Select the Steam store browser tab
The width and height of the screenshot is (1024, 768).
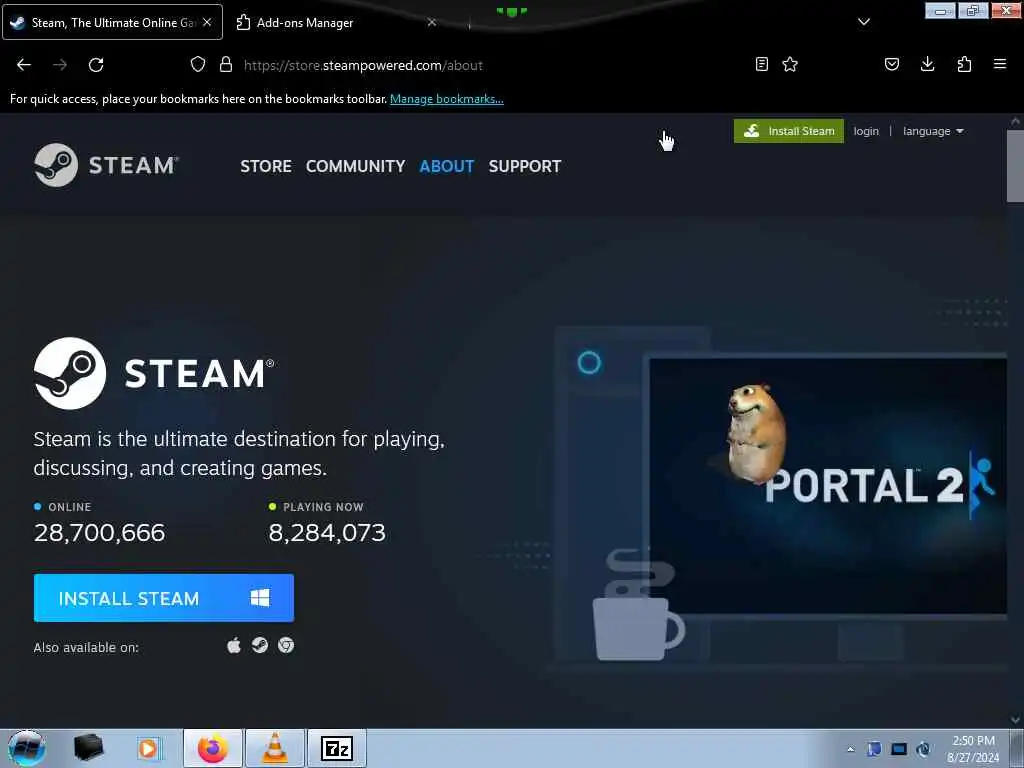[112, 22]
